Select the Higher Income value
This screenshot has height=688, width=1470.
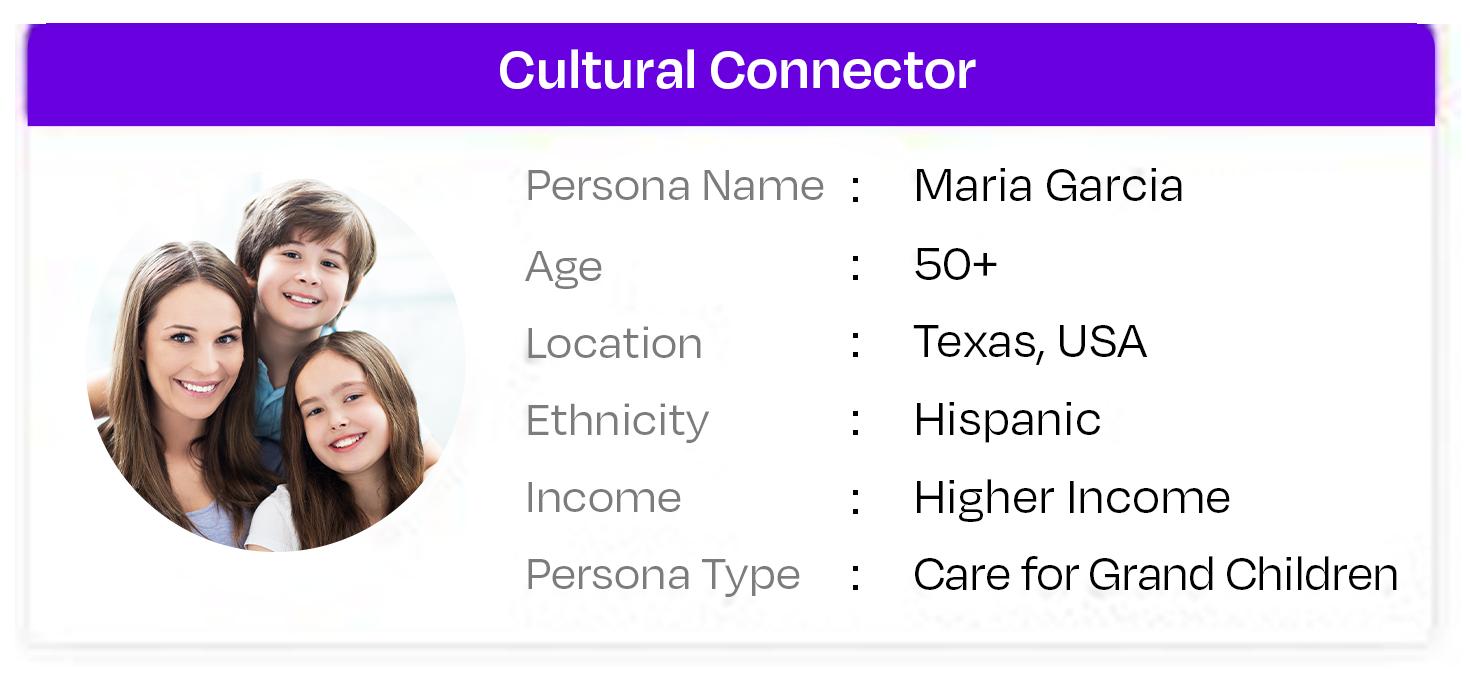(x=1071, y=498)
